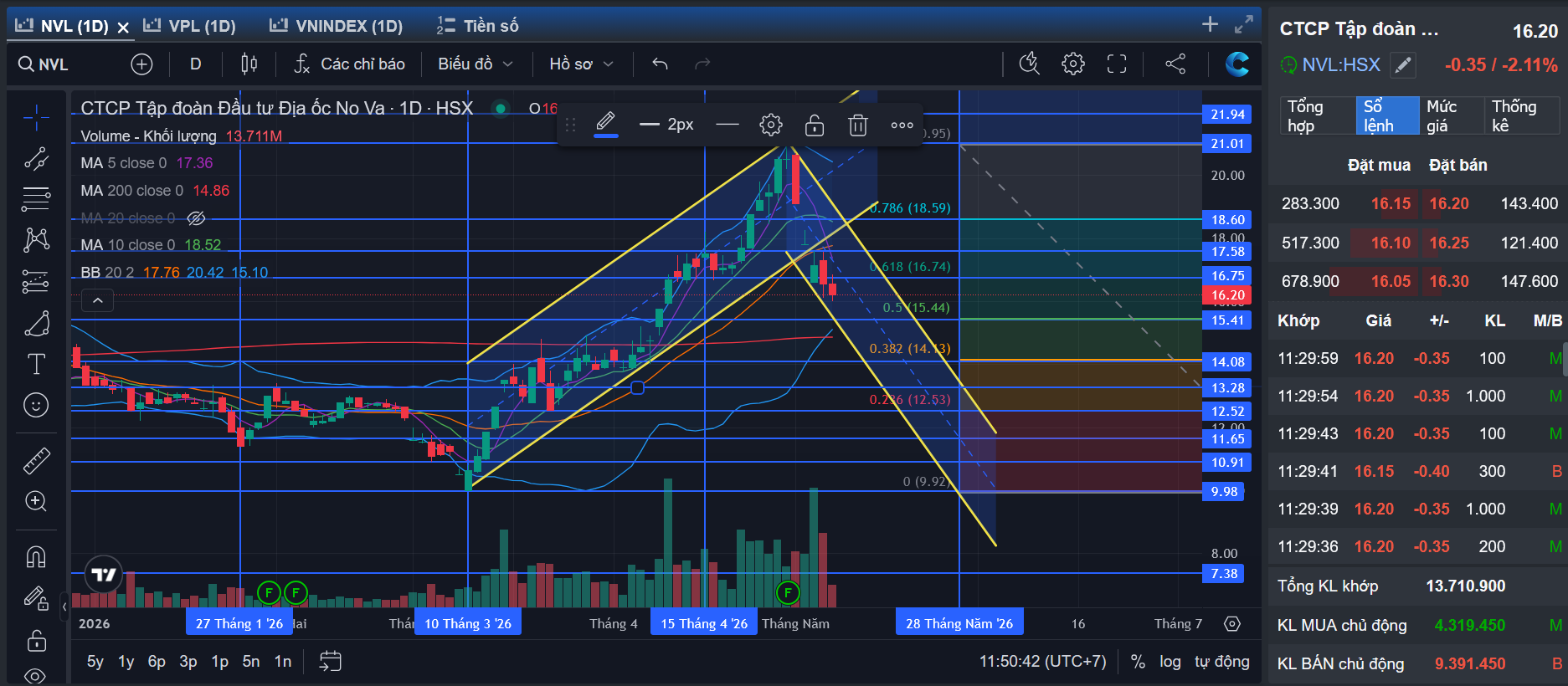Toggle auto scale 'tự động'
Screen dimensions: 1568x686
click(1222, 662)
